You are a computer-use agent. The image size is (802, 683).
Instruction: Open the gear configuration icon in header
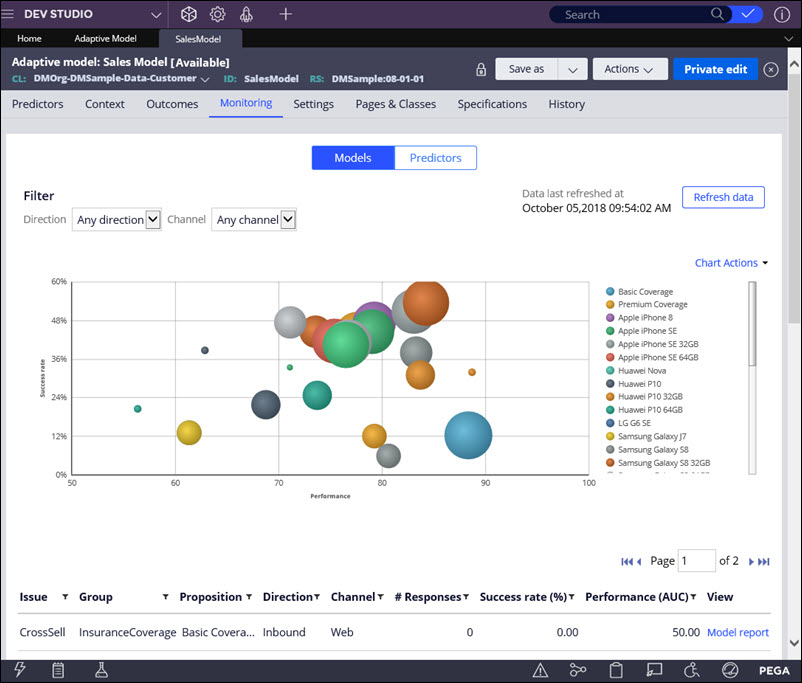click(x=217, y=14)
